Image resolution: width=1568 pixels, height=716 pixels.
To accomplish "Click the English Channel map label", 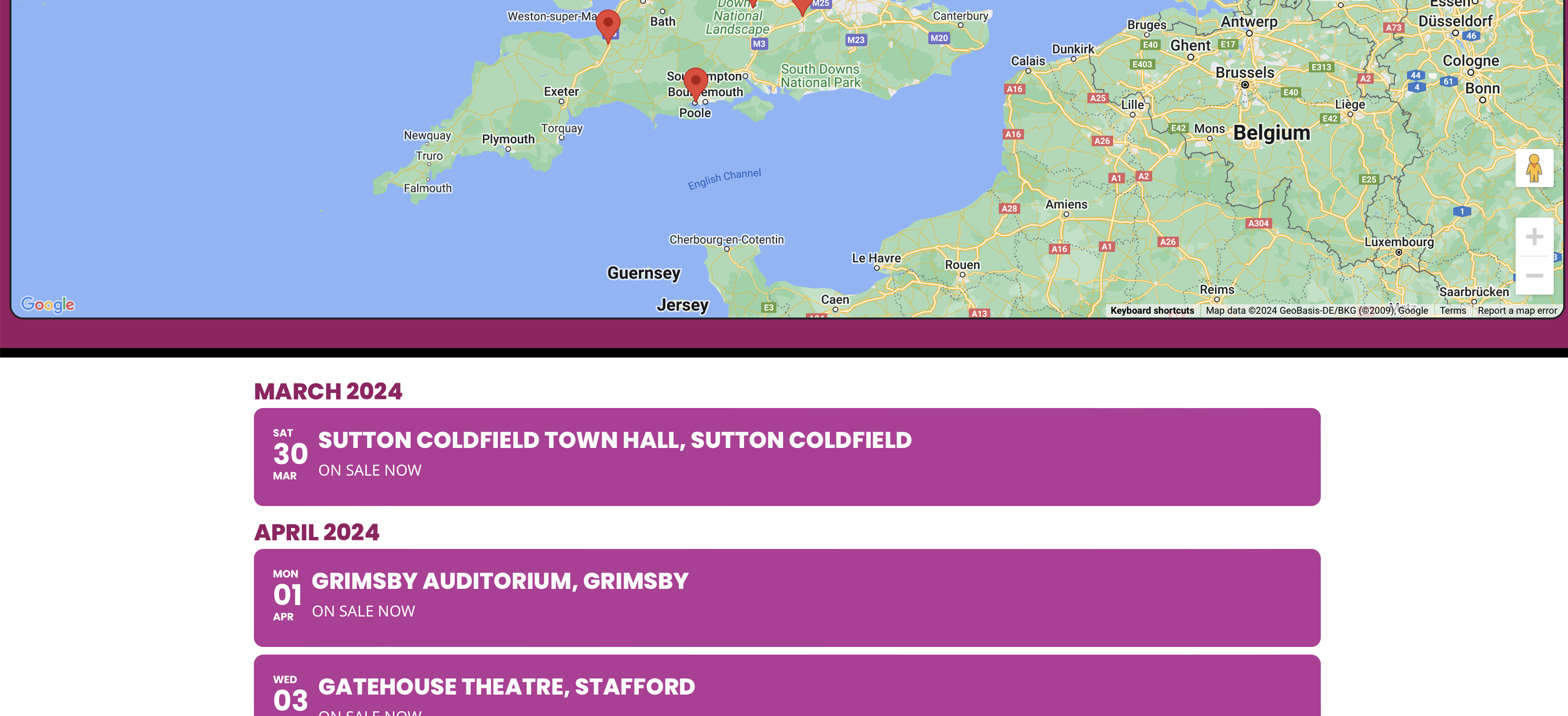I will [724, 179].
